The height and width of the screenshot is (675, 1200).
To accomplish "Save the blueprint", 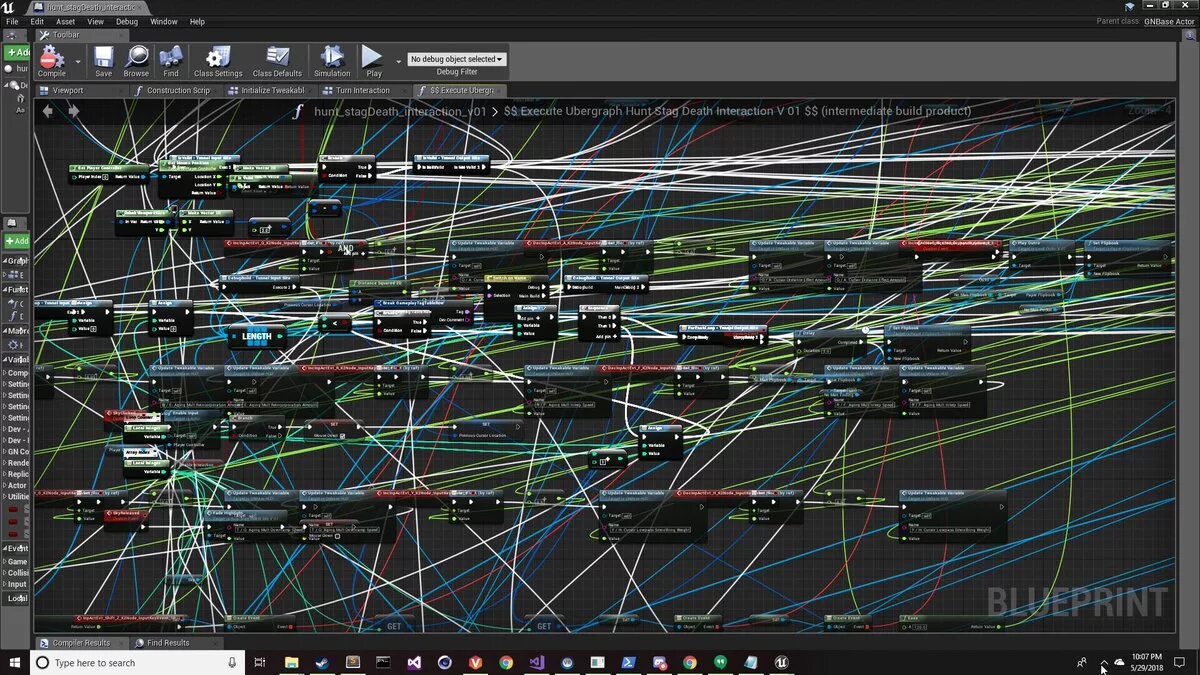I will pyautogui.click(x=103, y=60).
